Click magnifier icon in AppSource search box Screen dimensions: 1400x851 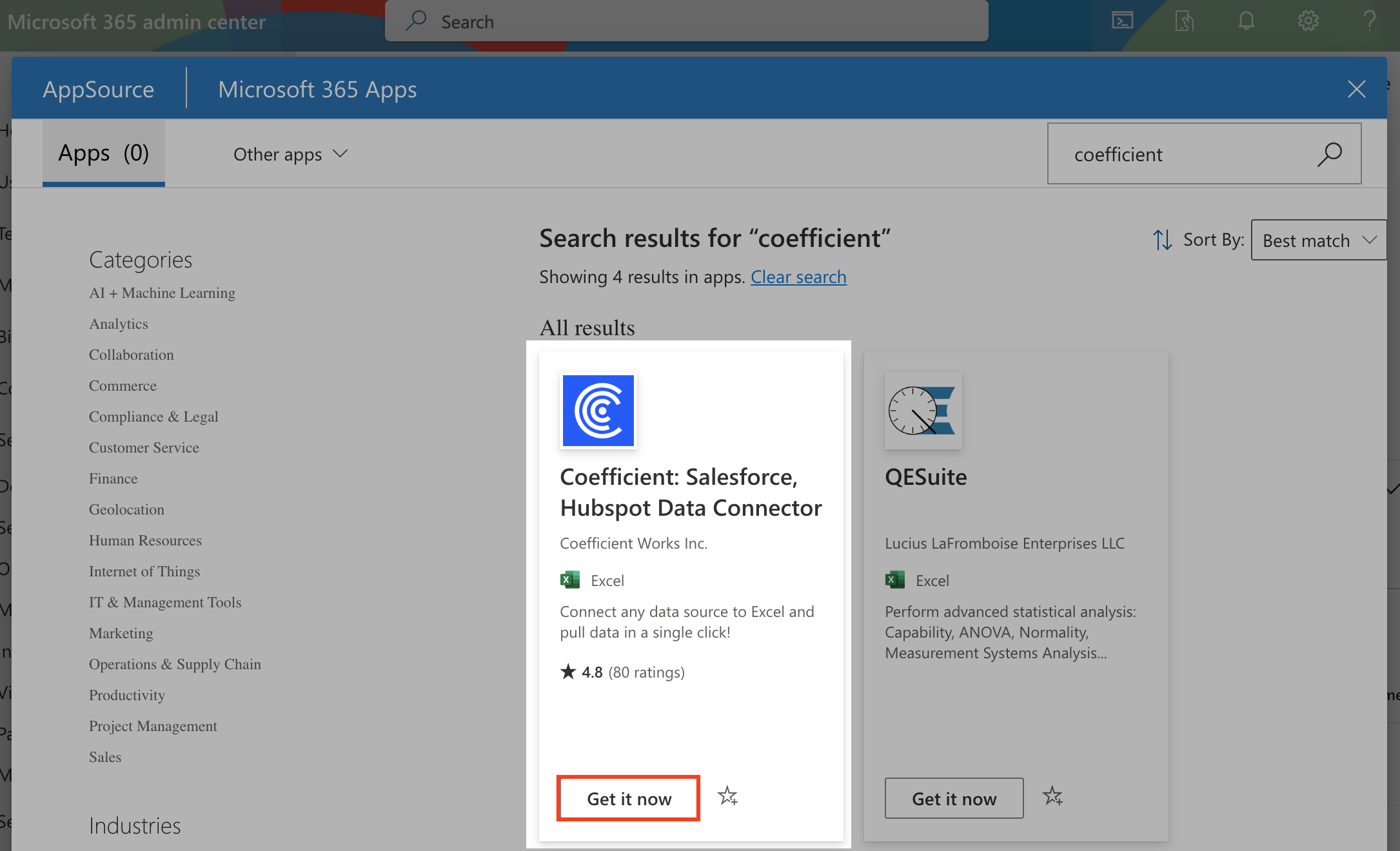[x=1330, y=155]
